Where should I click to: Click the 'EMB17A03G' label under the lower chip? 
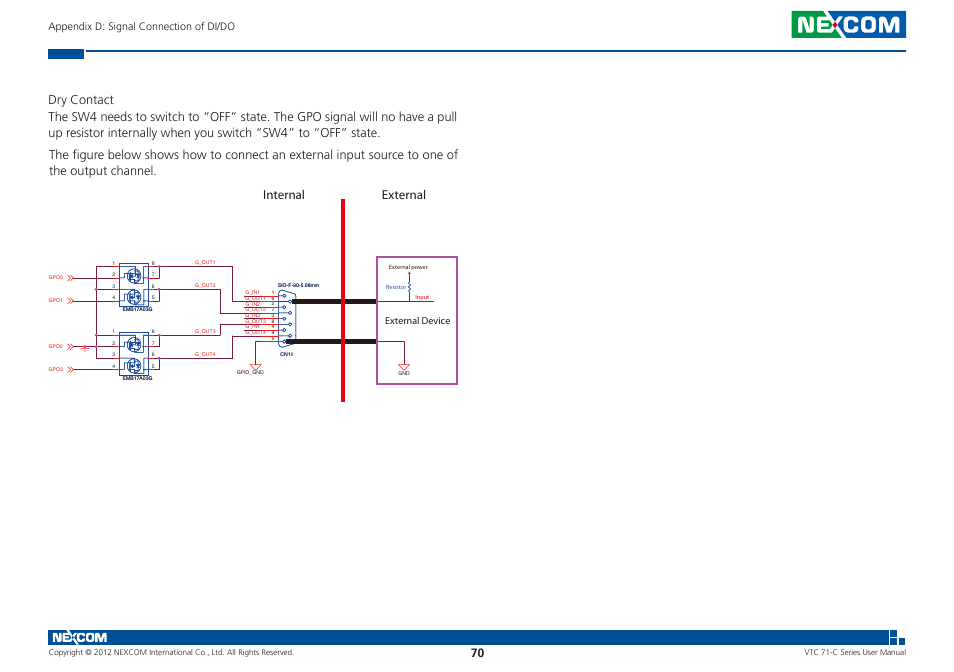[x=138, y=378]
